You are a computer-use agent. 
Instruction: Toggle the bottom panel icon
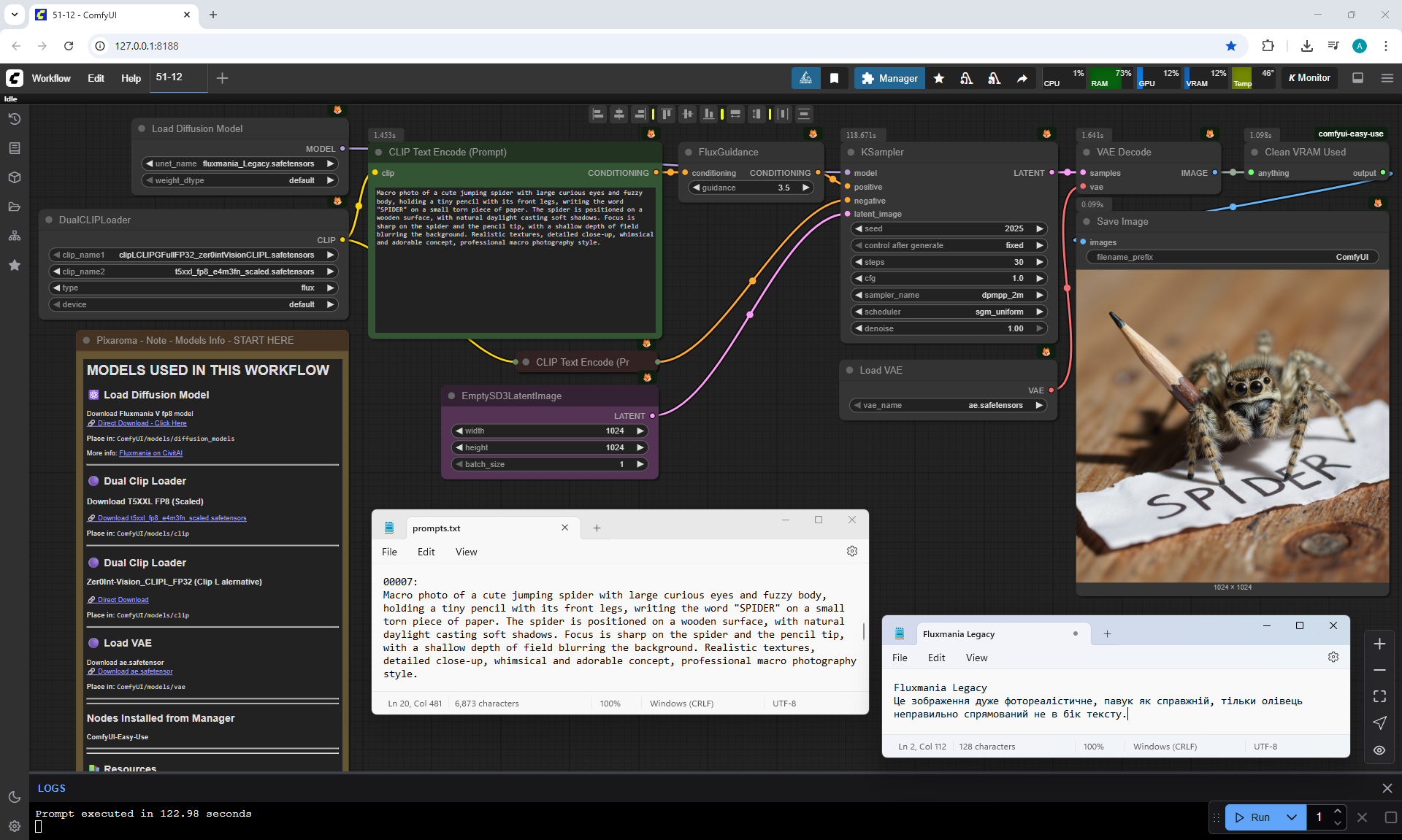point(1357,78)
